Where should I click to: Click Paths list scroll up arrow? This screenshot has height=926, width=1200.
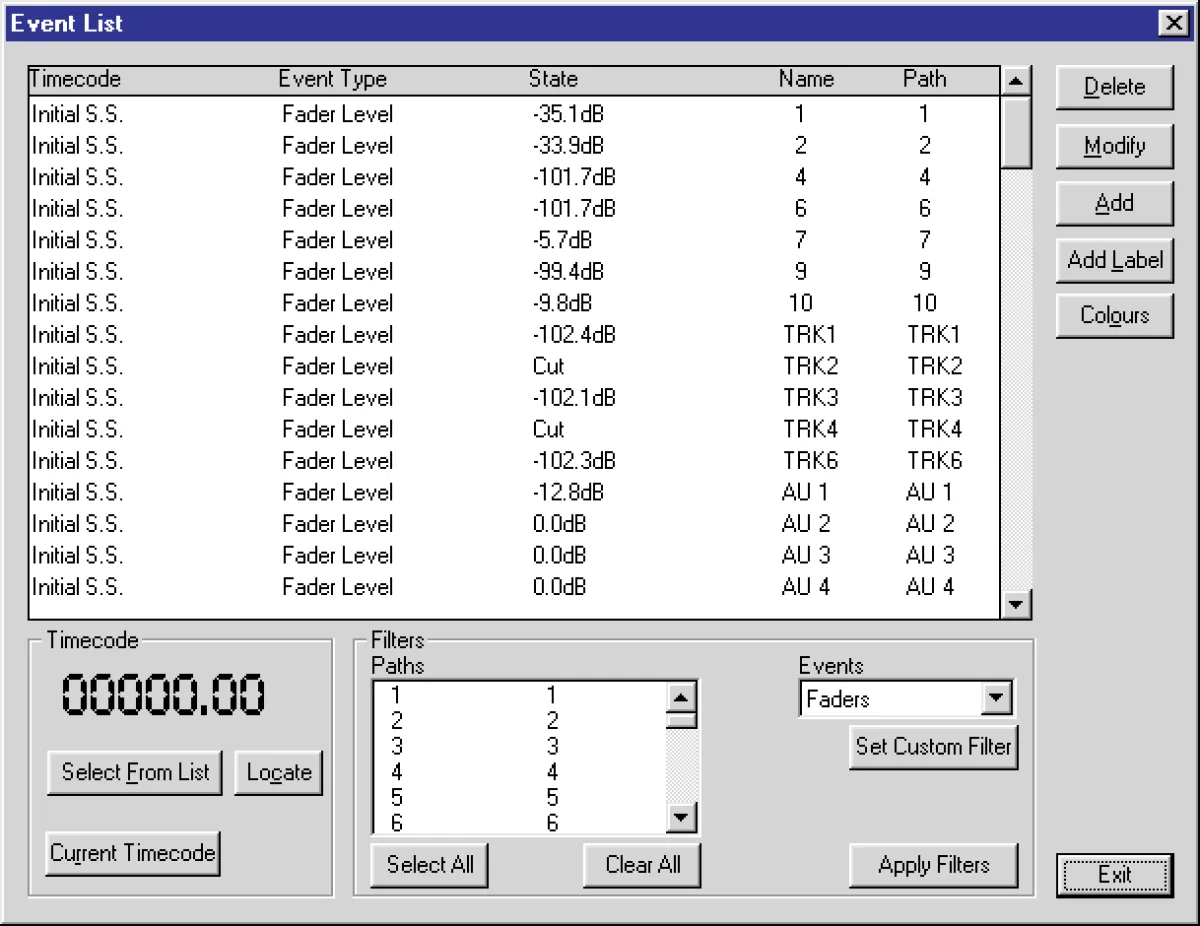pos(681,697)
